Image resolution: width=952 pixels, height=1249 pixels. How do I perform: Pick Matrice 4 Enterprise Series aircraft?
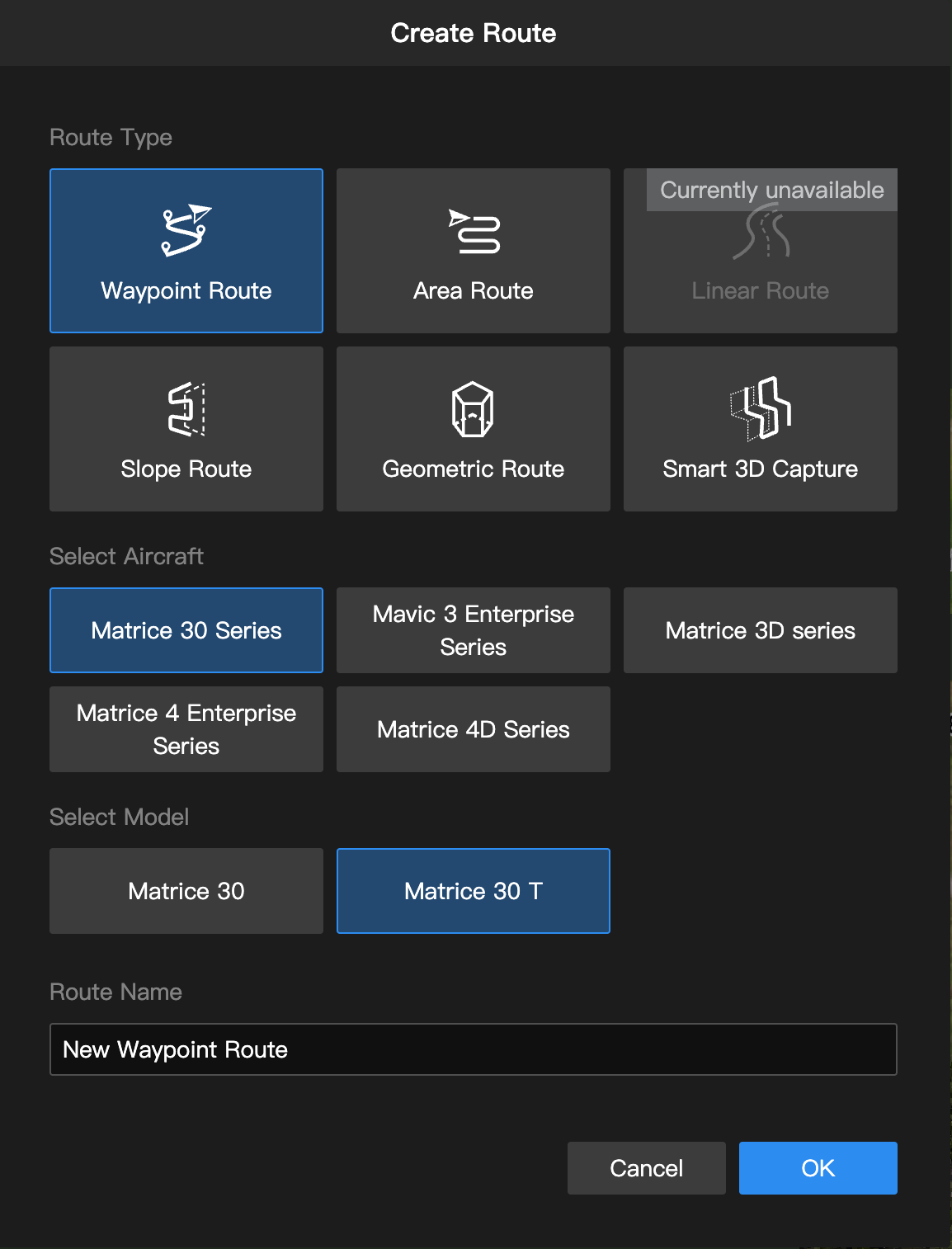click(186, 729)
